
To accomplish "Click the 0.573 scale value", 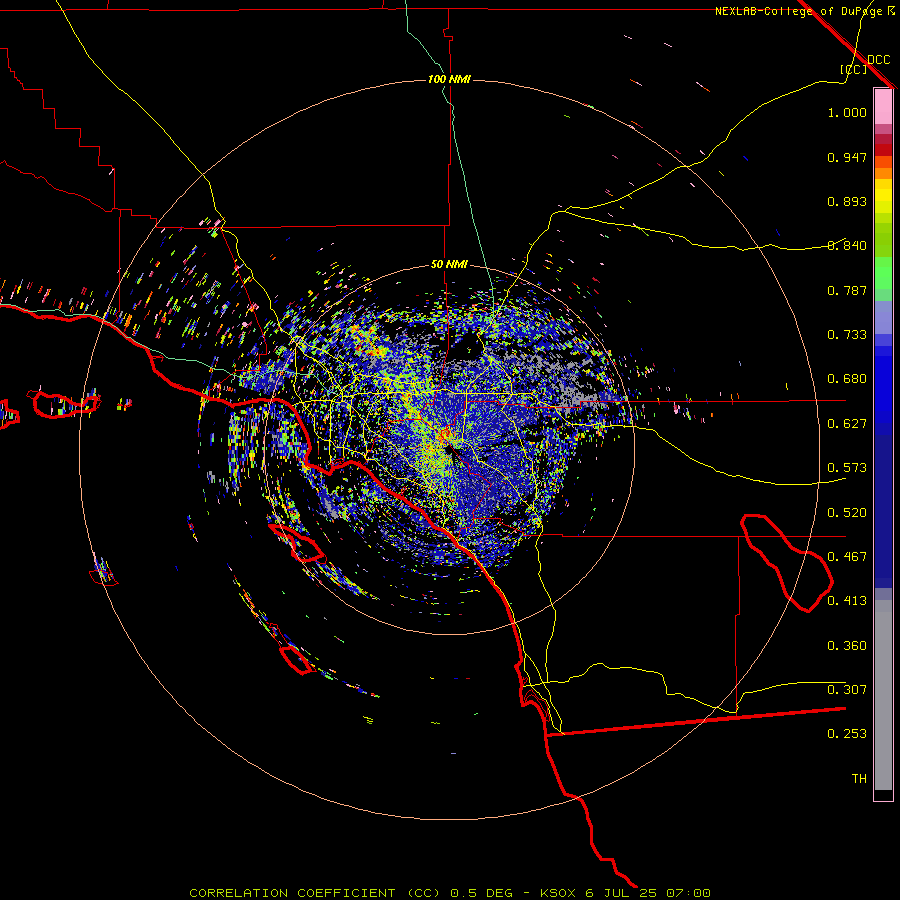I will pos(847,468).
